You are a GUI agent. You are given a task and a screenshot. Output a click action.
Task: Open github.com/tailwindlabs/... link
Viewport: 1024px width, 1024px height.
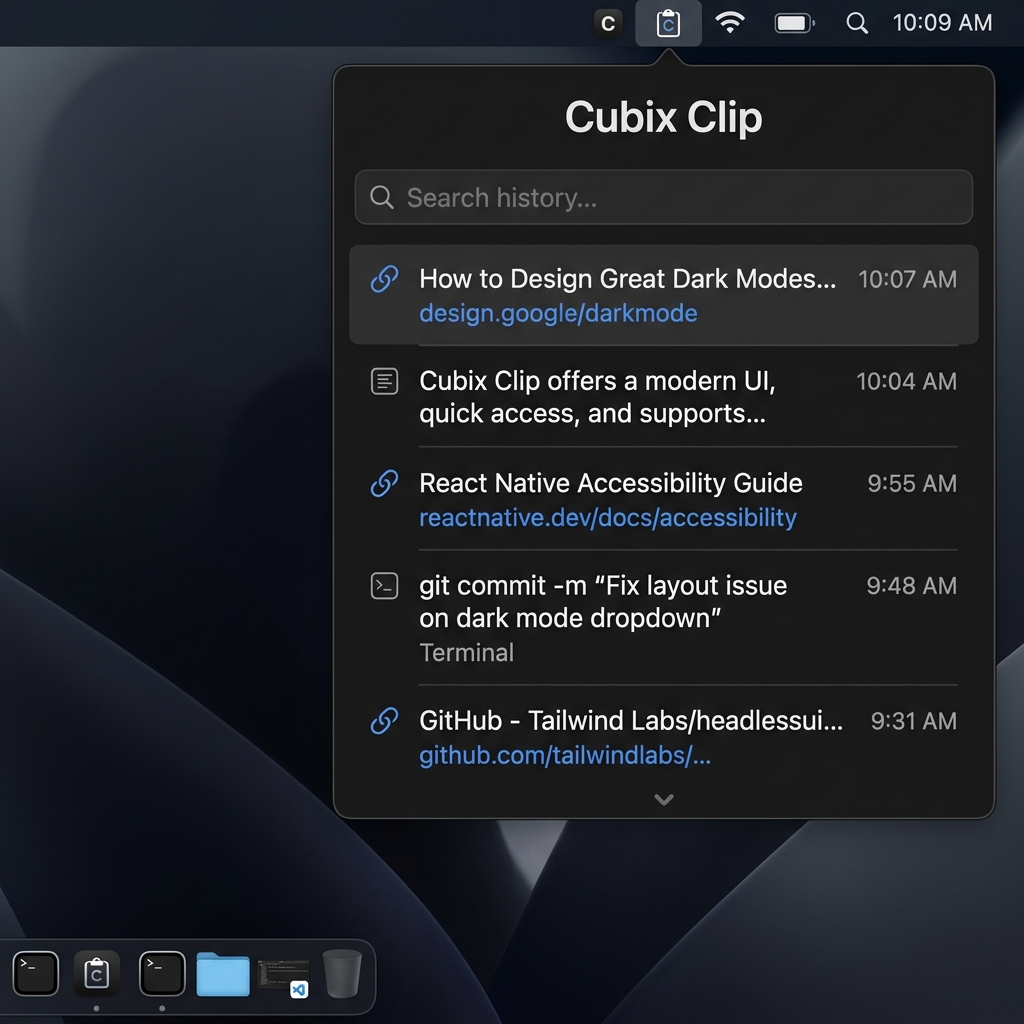click(x=565, y=756)
